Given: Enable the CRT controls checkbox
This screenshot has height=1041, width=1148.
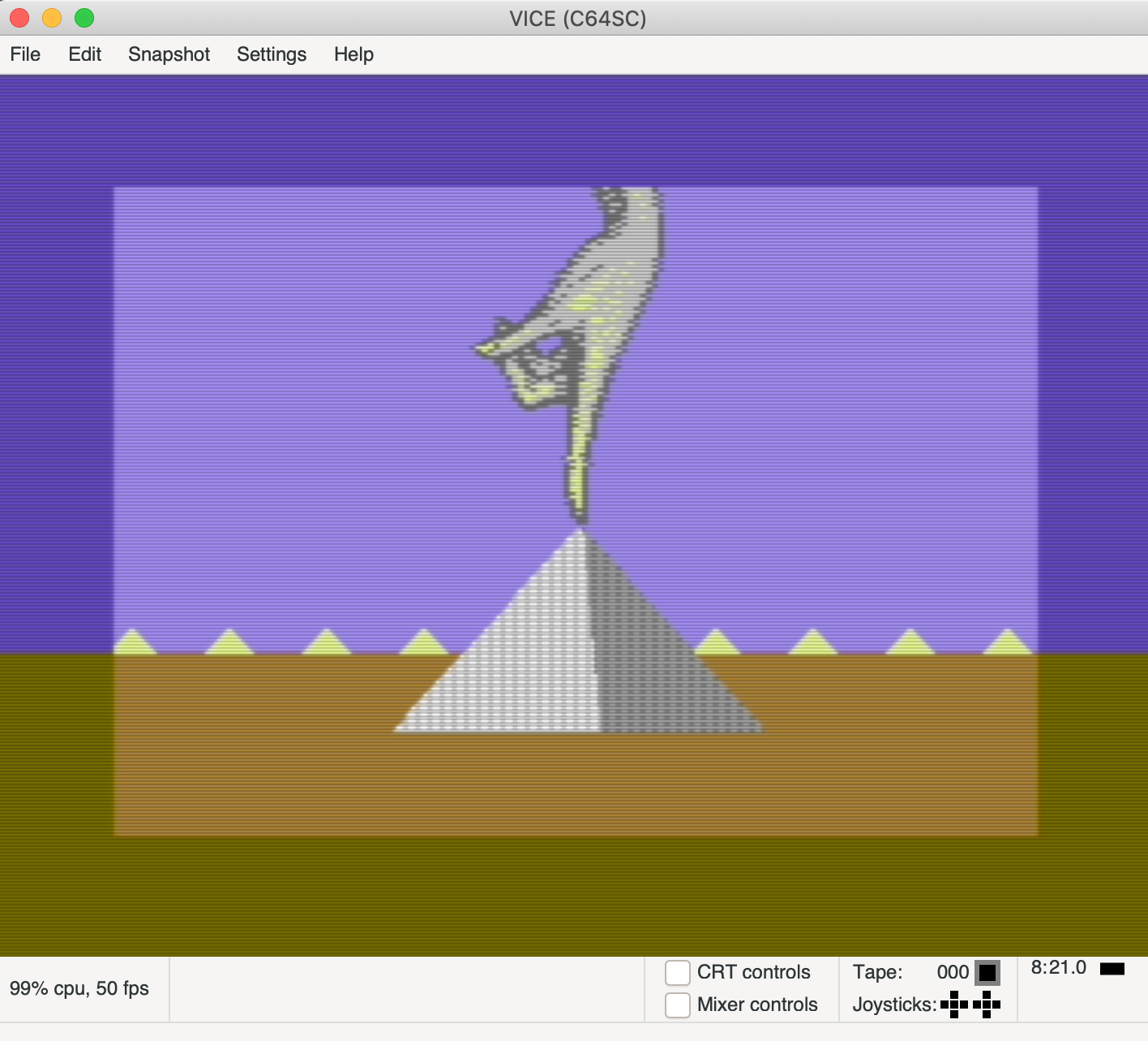Looking at the screenshot, I should pyautogui.click(x=678, y=972).
